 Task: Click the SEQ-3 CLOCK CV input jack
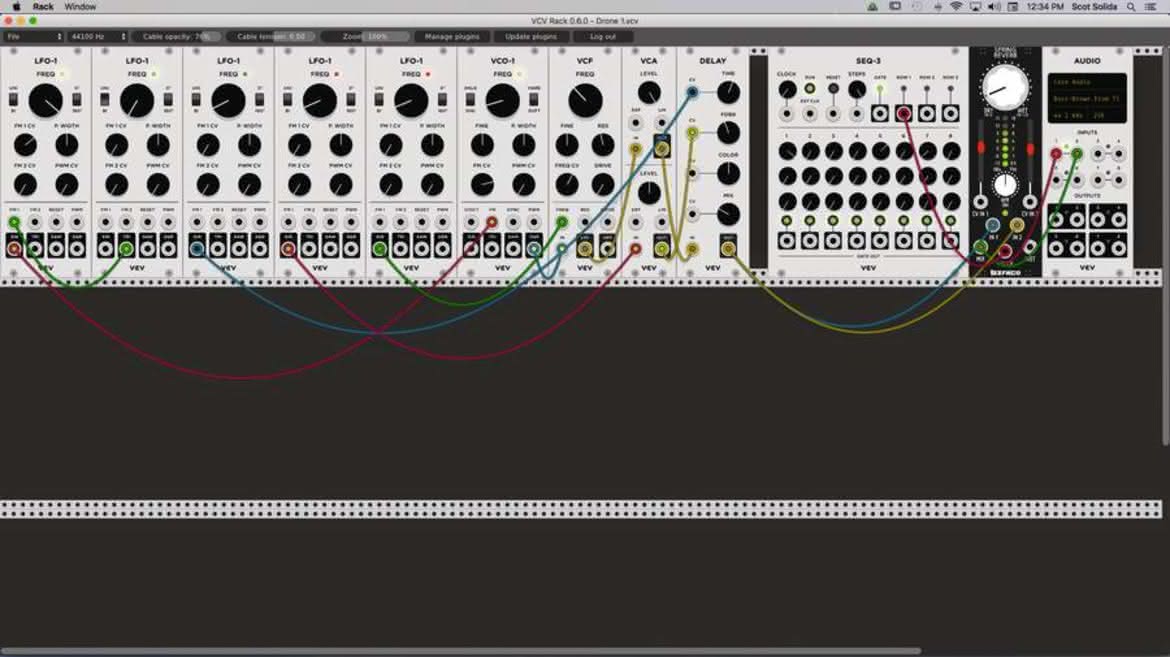point(786,113)
